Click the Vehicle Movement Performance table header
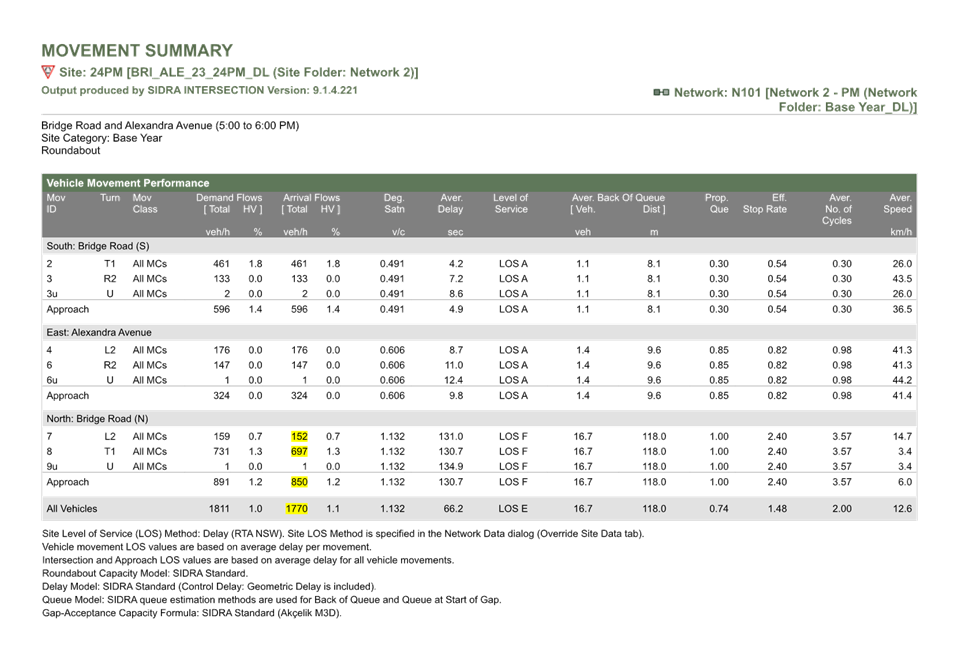This screenshot has width=958, height=661. click(x=479, y=183)
